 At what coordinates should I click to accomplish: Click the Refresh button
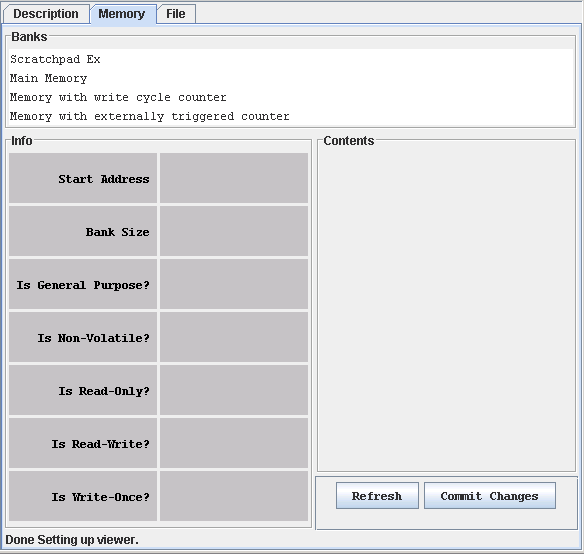[377, 496]
